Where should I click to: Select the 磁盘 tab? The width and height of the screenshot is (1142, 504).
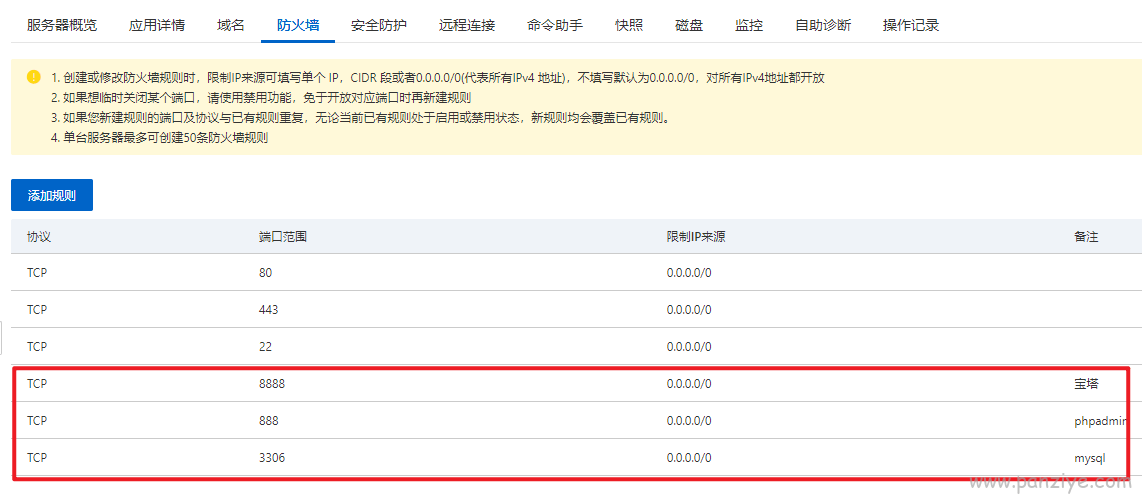pos(689,25)
